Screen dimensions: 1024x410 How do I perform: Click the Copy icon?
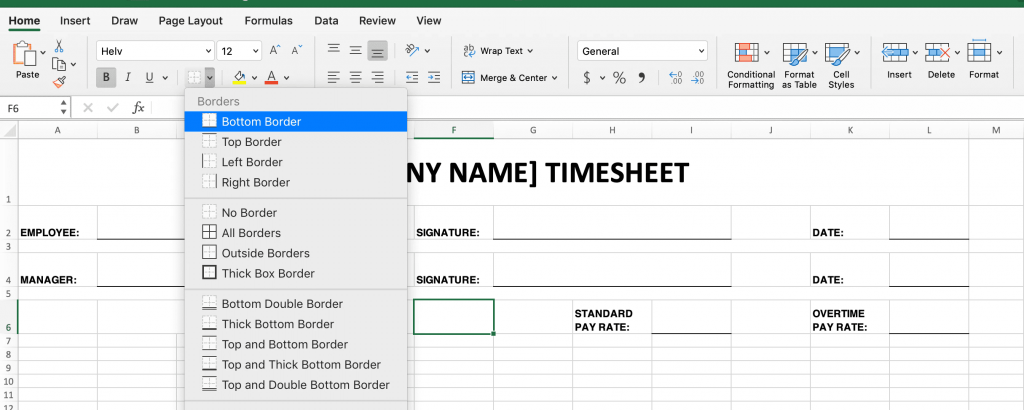click(59, 64)
